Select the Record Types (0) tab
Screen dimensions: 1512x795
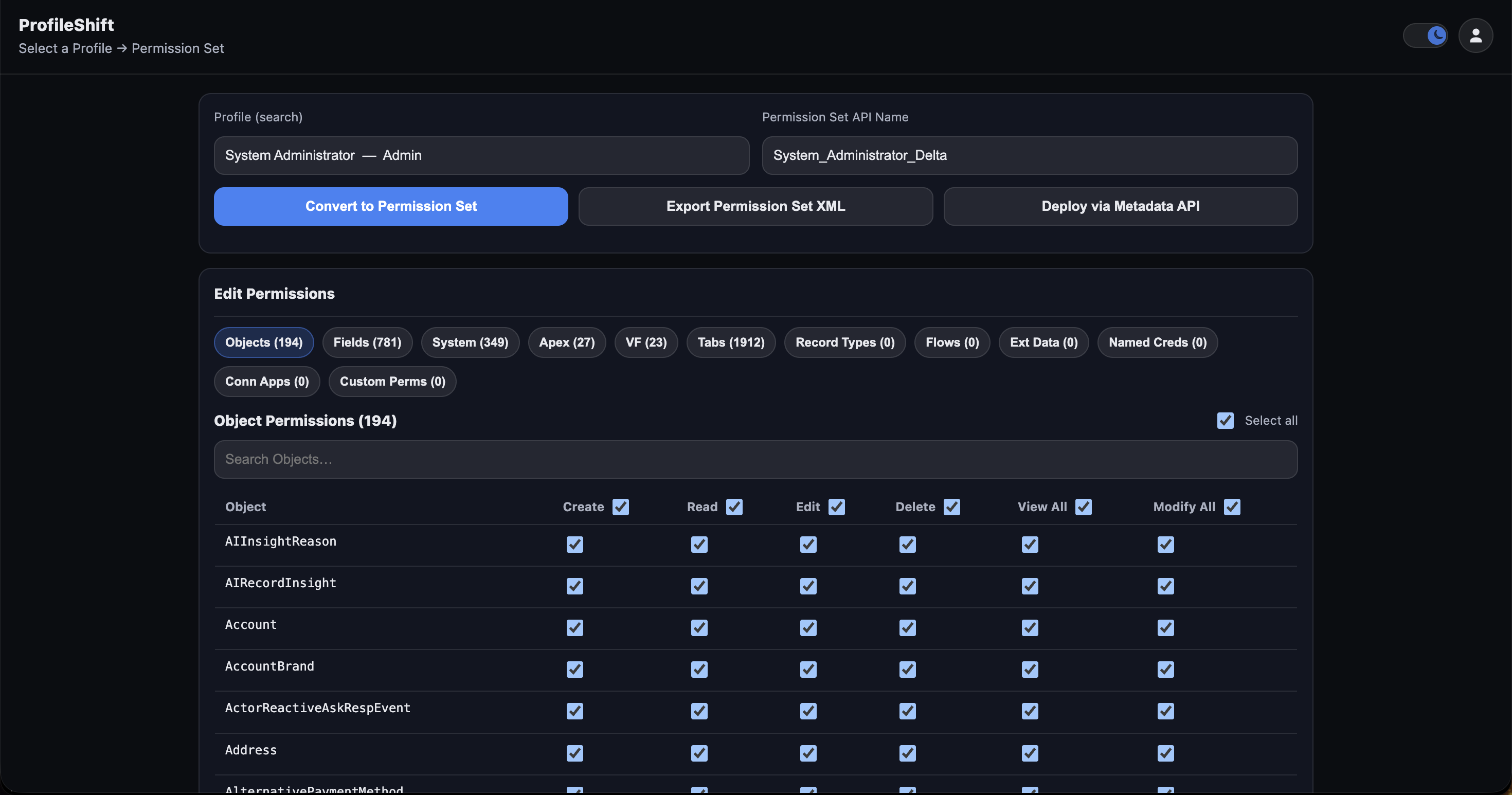844,342
